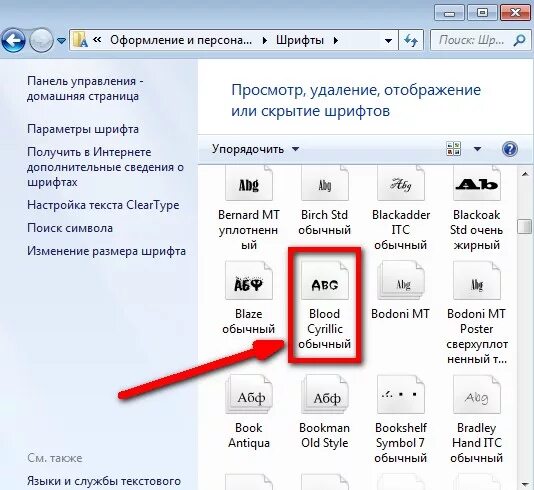Open Изменение размера шрифта link
The height and width of the screenshot is (490, 534).
pos(107,251)
